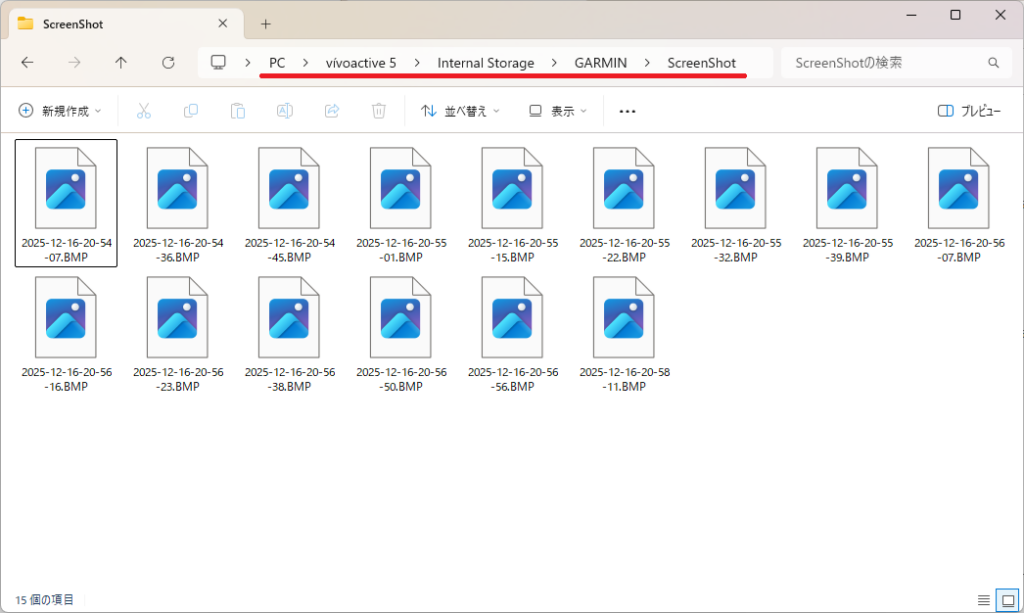The width and height of the screenshot is (1024, 613).
Task: Expand the 並べ替え sort menu
Action: click(460, 111)
